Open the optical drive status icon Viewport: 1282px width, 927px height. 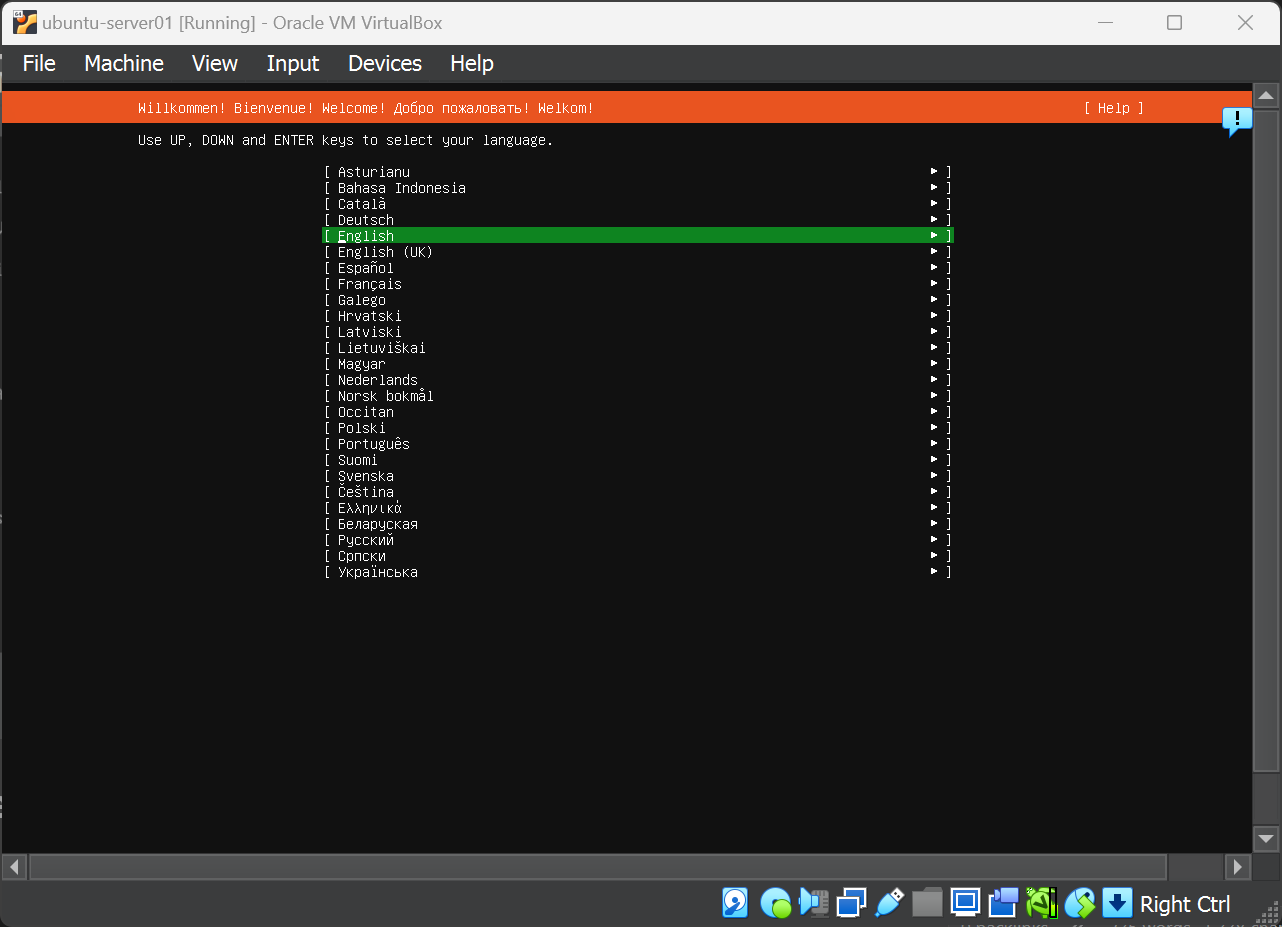(775, 903)
